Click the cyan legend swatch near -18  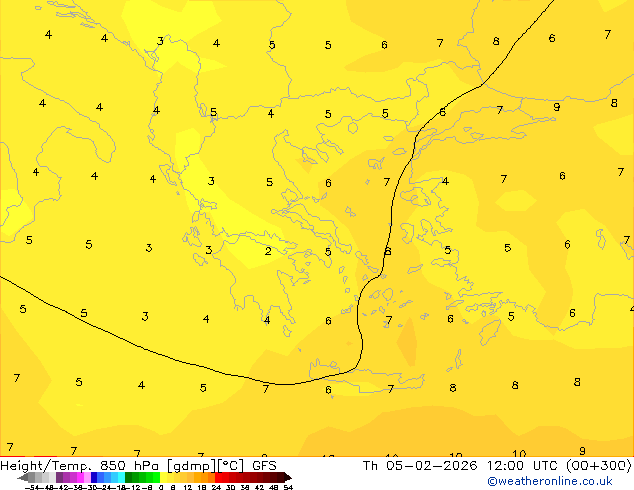click(x=121, y=477)
